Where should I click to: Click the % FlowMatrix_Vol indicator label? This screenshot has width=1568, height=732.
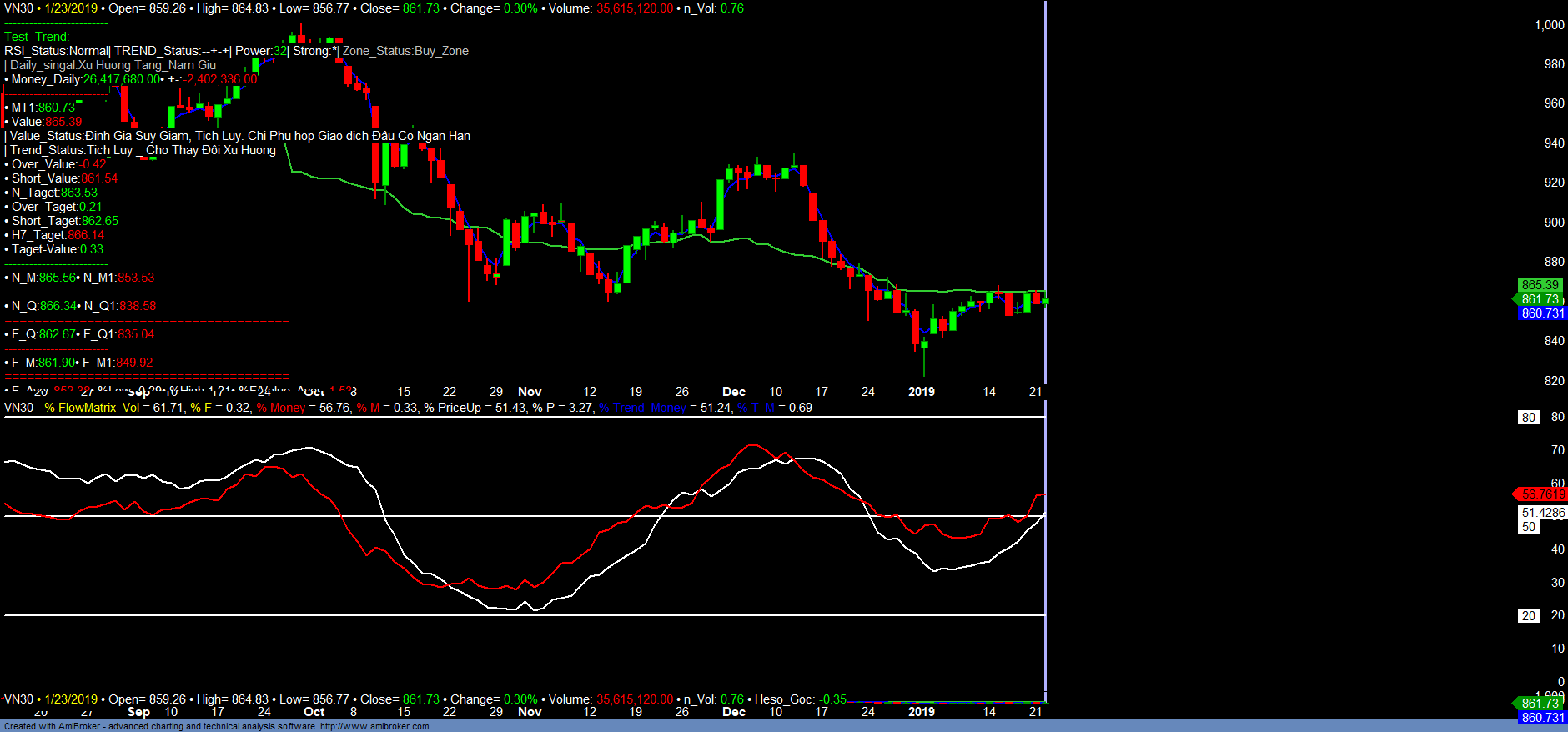(92, 408)
